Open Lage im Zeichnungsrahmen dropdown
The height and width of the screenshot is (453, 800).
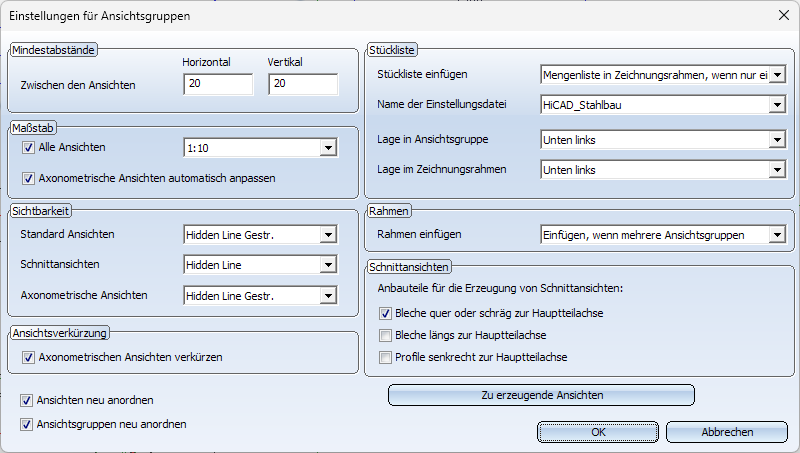[x=777, y=170]
